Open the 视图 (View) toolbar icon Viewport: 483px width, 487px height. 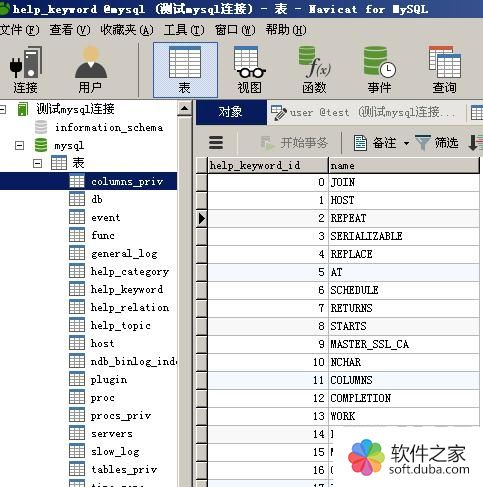click(x=250, y=70)
